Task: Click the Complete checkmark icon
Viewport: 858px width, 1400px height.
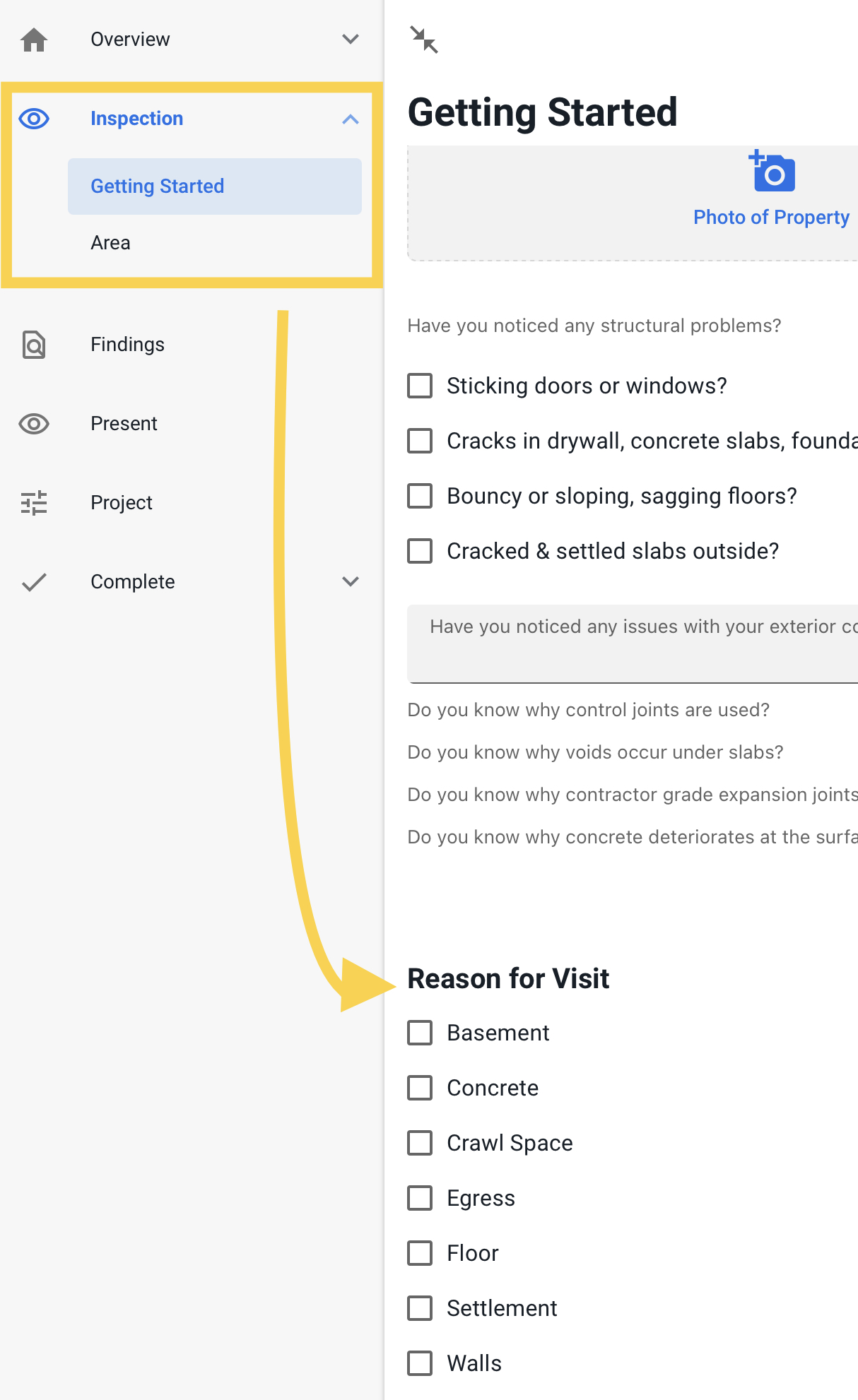Action: coord(34,582)
